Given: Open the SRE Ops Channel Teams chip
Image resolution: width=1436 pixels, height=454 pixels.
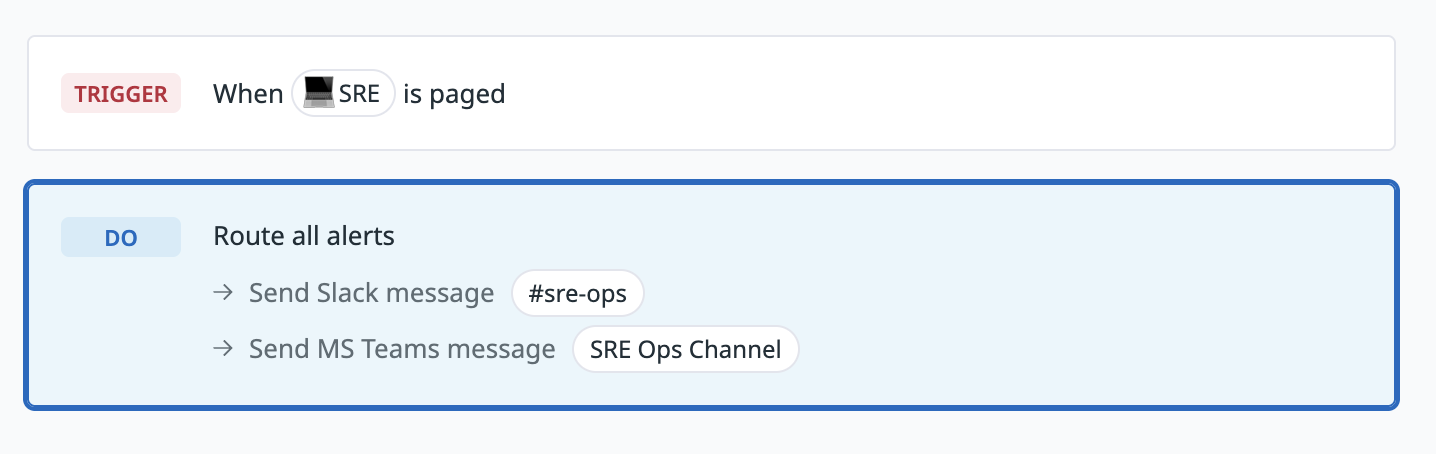Looking at the screenshot, I should [x=686, y=350].
